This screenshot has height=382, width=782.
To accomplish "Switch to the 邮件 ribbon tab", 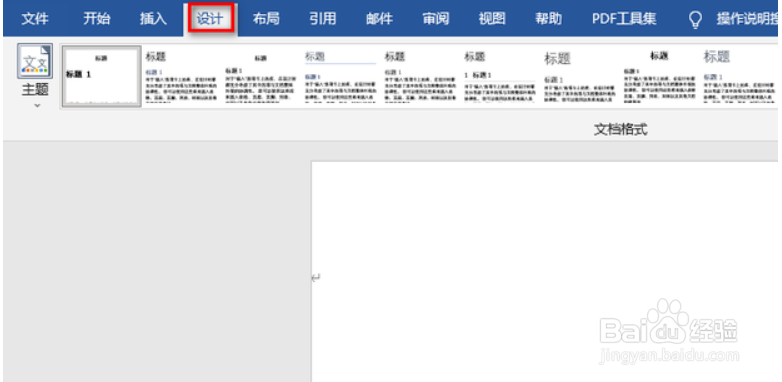I will pyautogui.click(x=379, y=19).
